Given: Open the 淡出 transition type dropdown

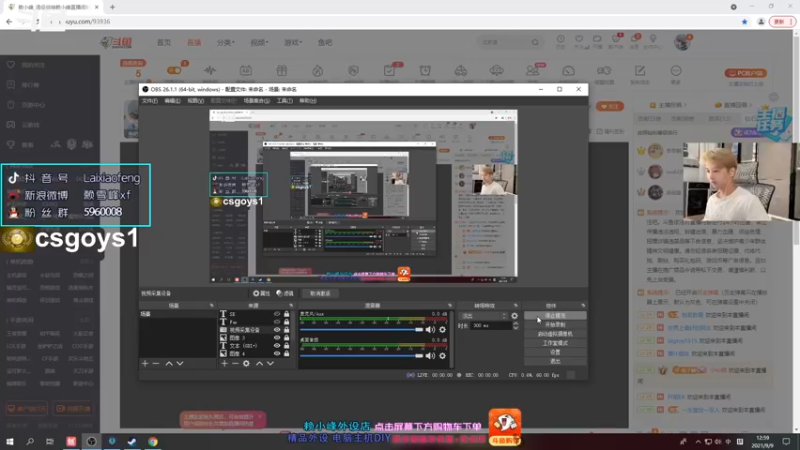Looking at the screenshot, I should [x=483, y=316].
